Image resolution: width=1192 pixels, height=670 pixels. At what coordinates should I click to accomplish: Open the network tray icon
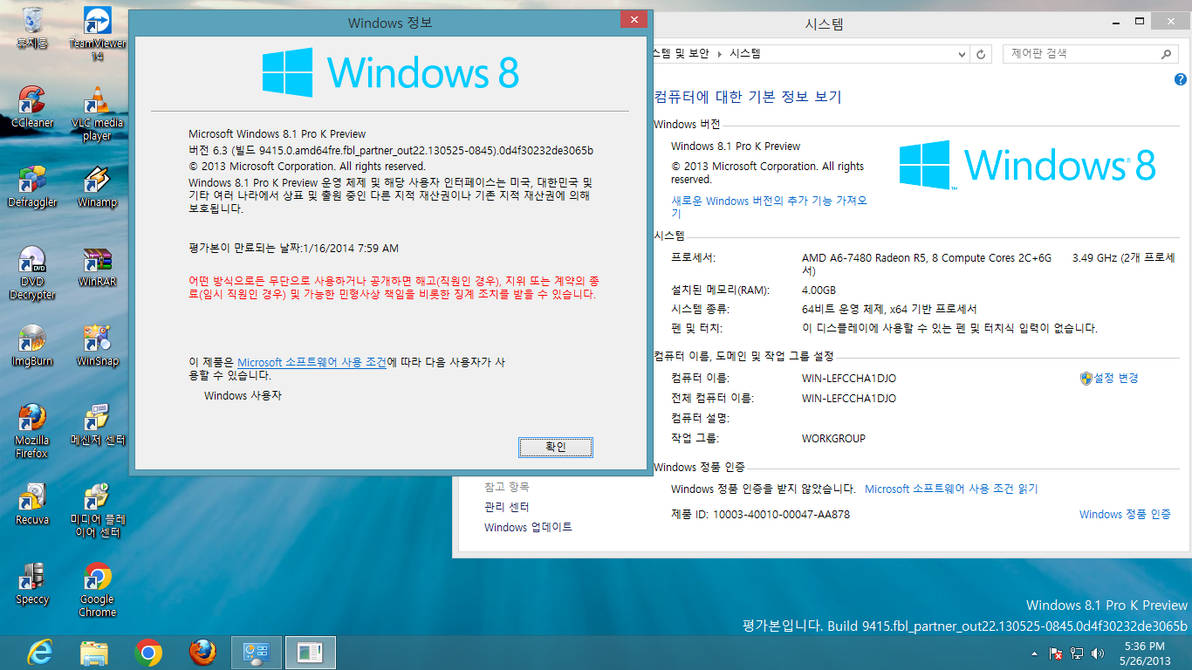click(1076, 653)
